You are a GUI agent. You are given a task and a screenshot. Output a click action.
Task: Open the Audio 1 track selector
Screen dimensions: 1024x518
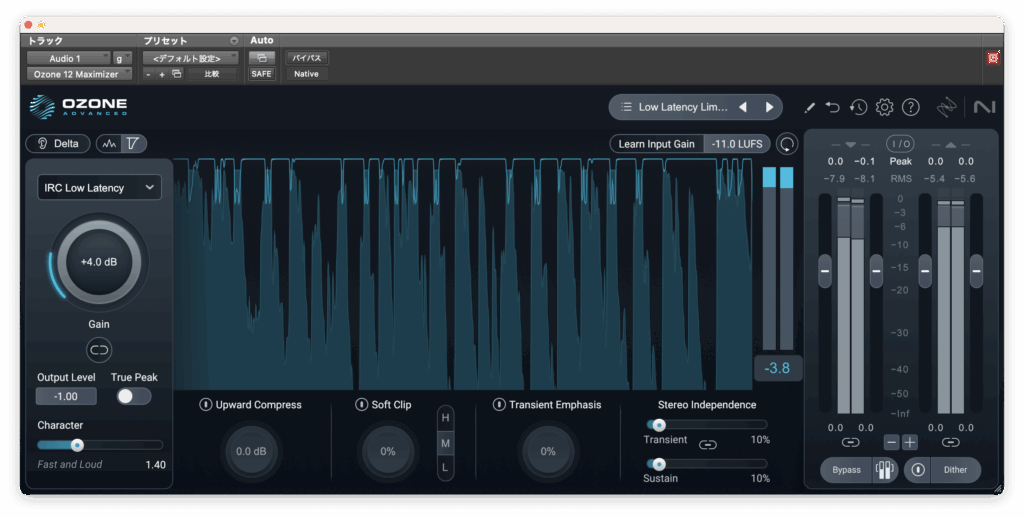click(x=67, y=58)
